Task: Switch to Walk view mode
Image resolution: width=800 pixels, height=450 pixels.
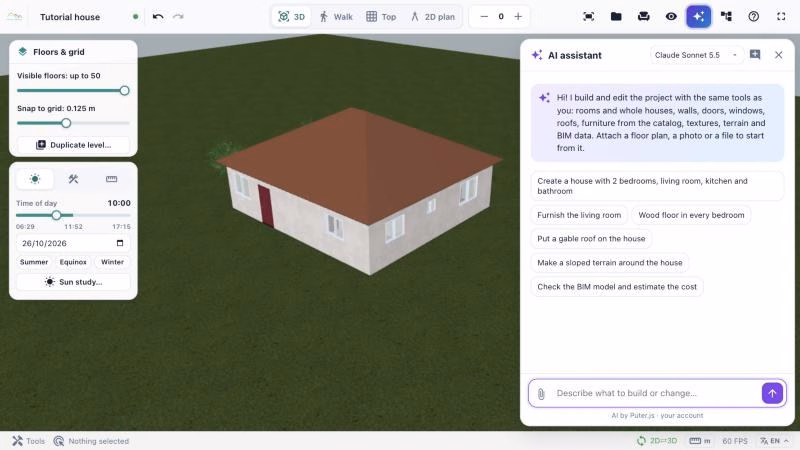Action: (x=336, y=17)
